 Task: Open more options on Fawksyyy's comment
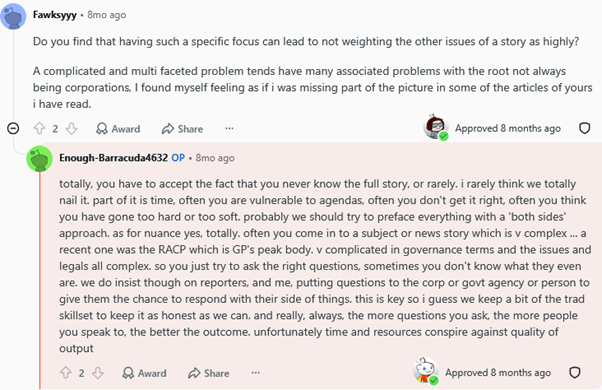tap(229, 128)
